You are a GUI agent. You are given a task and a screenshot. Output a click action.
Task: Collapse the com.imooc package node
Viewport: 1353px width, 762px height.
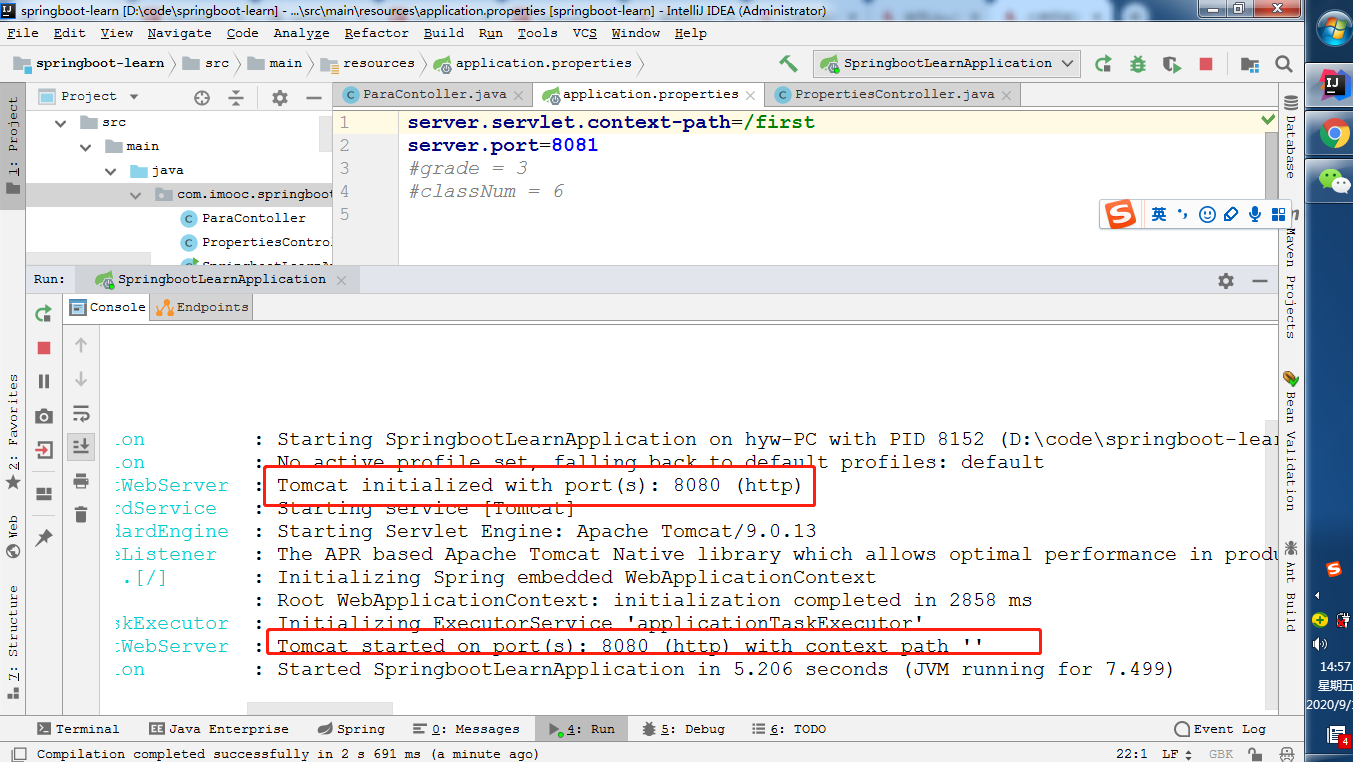[136, 195]
